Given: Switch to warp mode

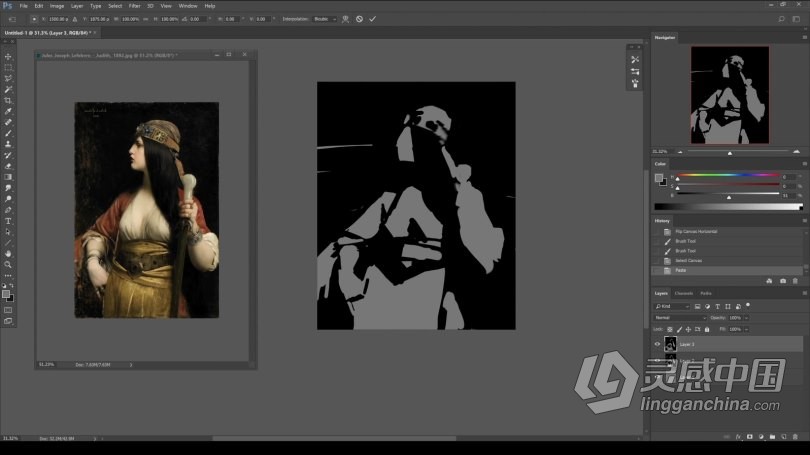Looking at the screenshot, I should (345, 19).
